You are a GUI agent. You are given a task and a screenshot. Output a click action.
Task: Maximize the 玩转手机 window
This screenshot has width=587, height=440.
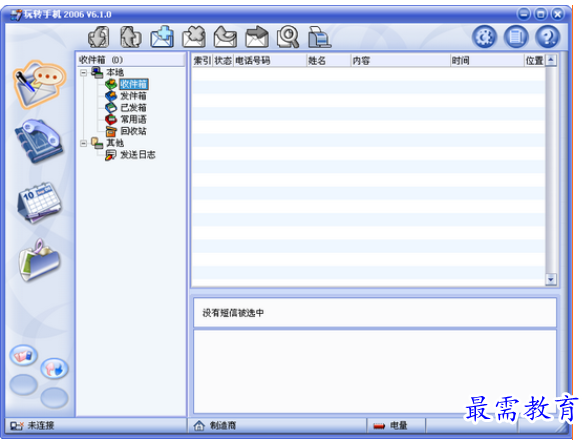pos(541,14)
